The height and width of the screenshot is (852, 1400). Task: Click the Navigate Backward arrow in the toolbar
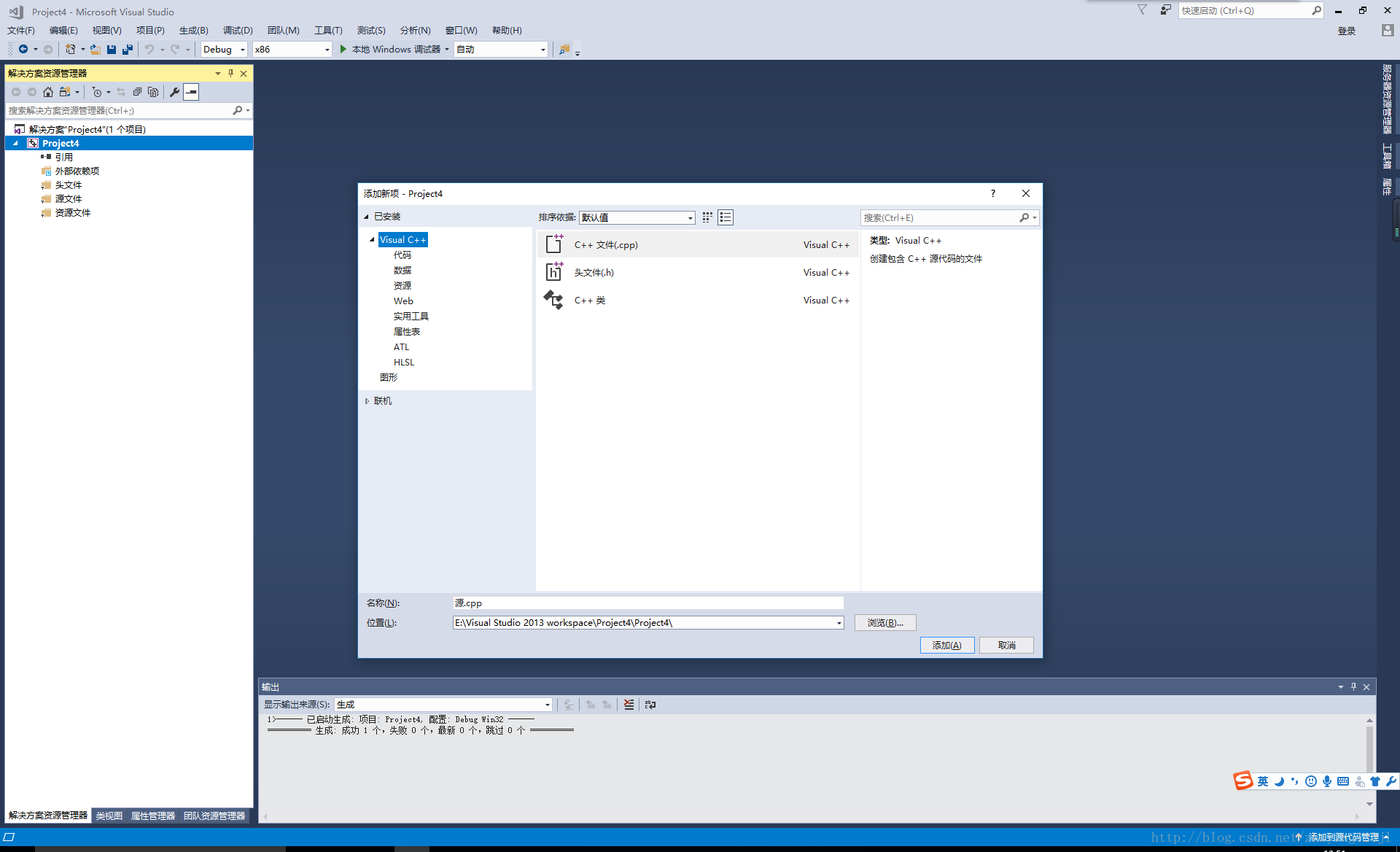tap(23, 50)
